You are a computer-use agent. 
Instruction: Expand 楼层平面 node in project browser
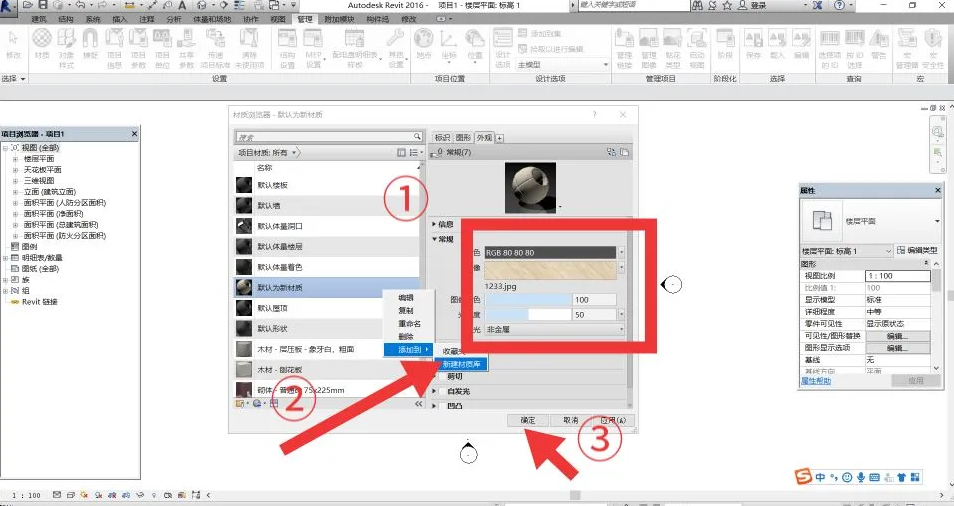click(x=15, y=159)
